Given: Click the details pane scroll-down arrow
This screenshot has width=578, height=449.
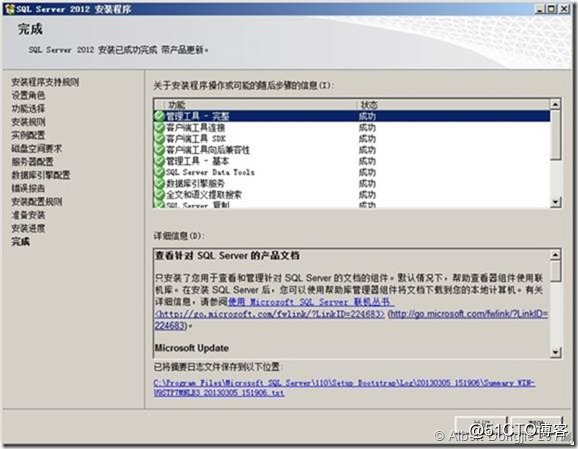Looking at the screenshot, I should coord(555,352).
